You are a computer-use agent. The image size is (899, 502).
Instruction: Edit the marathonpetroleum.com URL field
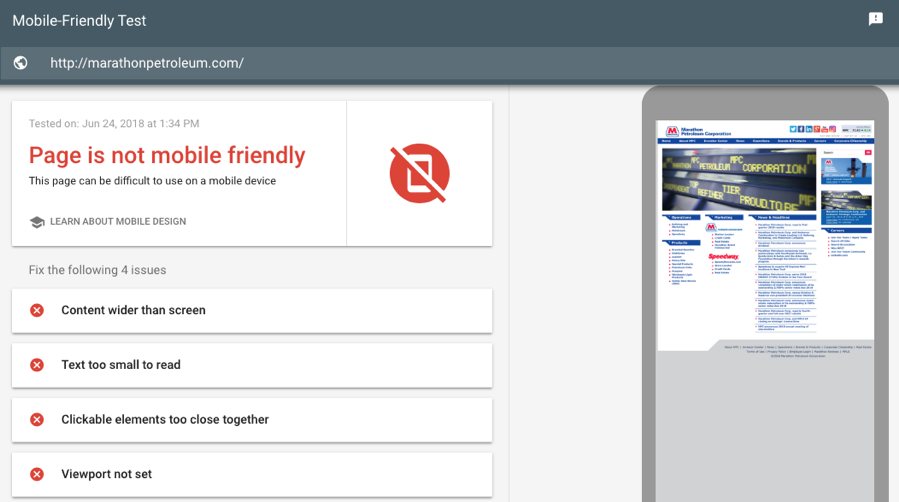(x=450, y=63)
